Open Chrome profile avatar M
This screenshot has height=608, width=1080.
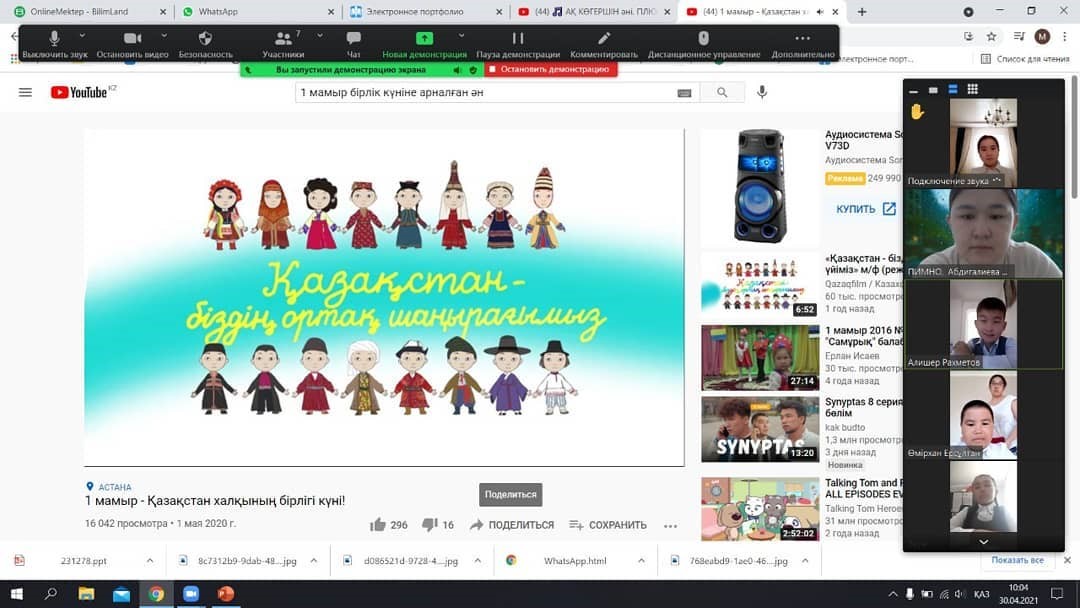coord(1042,36)
